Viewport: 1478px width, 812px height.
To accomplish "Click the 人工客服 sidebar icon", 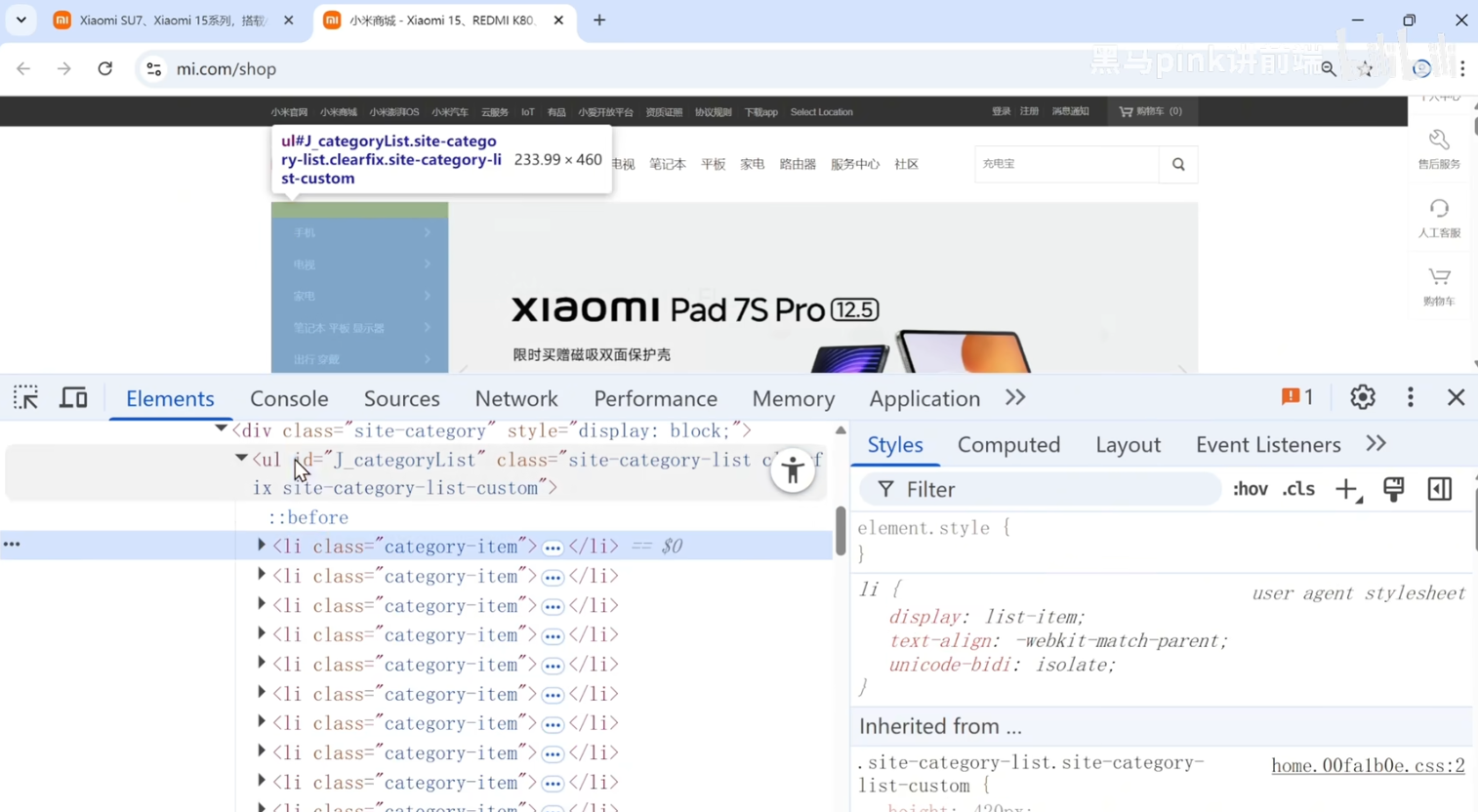I will tap(1439, 218).
